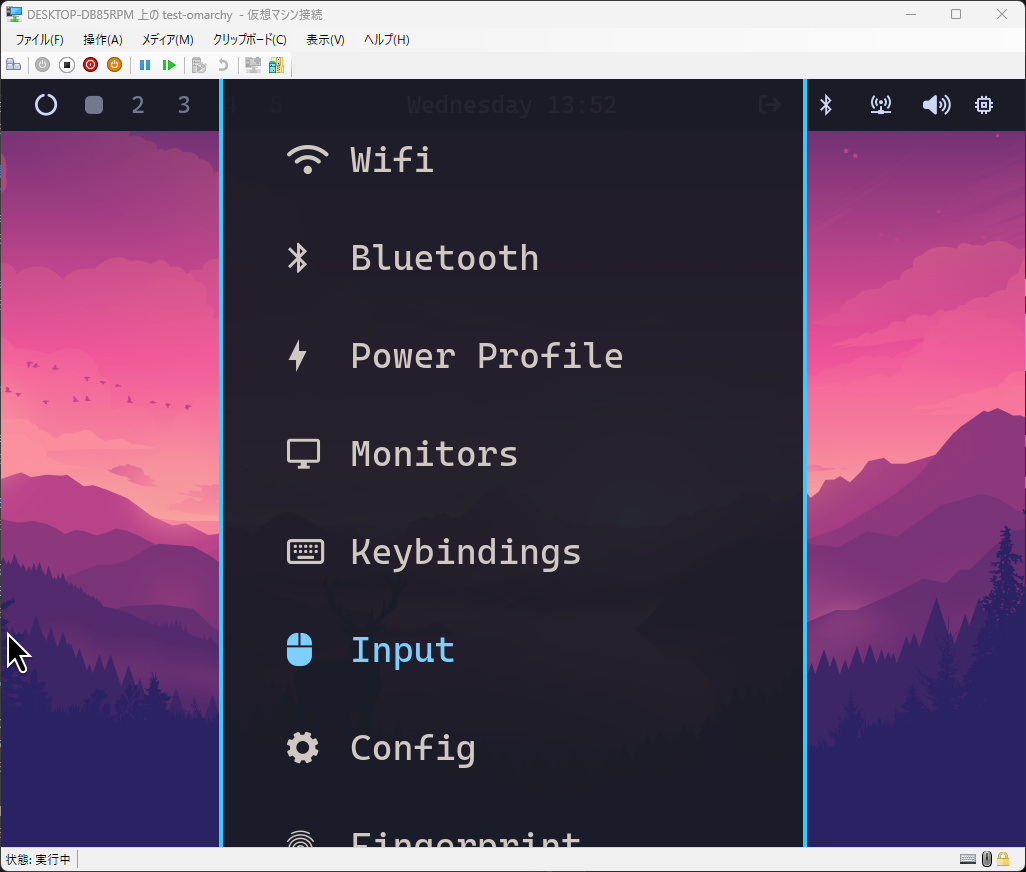Click keyboard icon in Hyper-V status bar
1026x872 pixels.
pyautogui.click(x=968, y=859)
